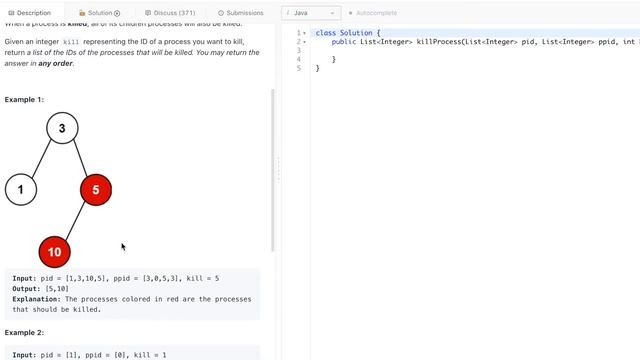Click white node 1 in the diagram
Viewport: 640px width, 360px height.
pos(21,189)
